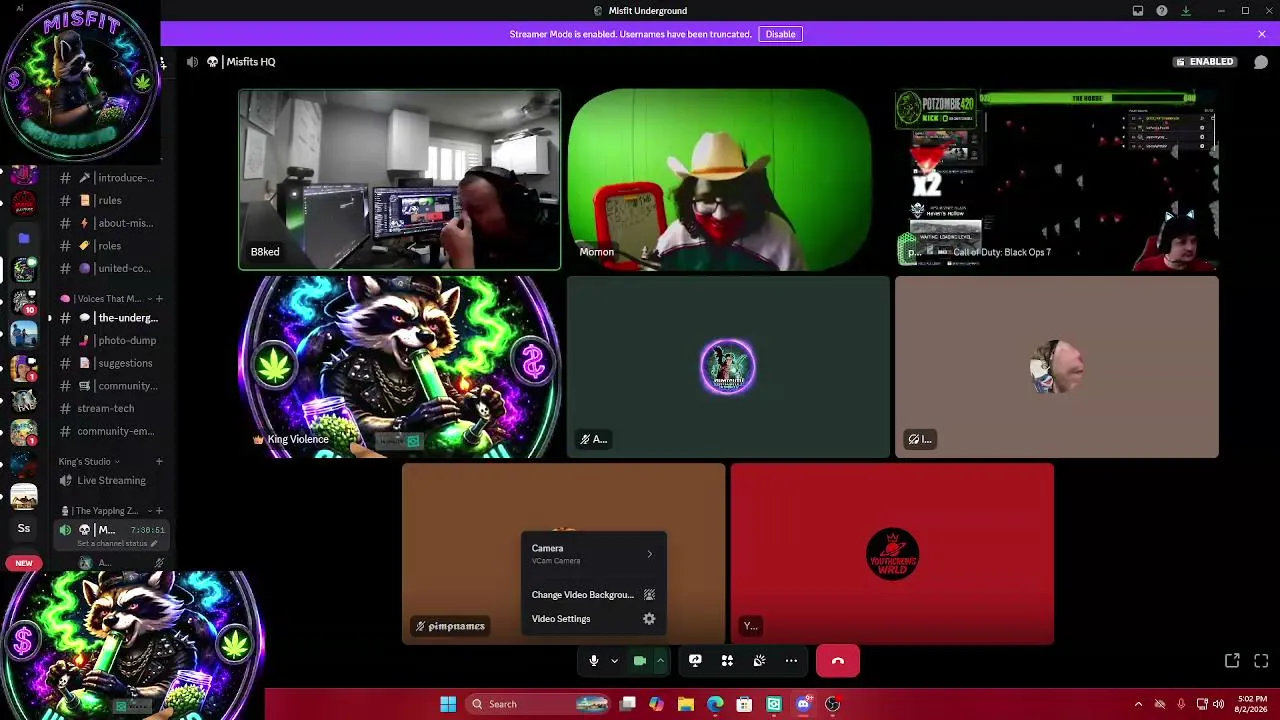Collapse the King's Studio category
The width and height of the screenshot is (1280, 720).
tap(89, 462)
